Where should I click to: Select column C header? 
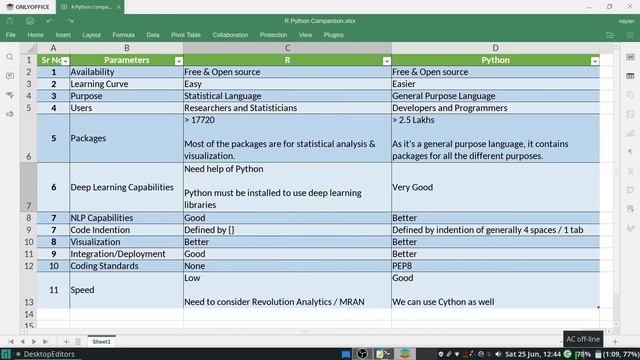click(x=287, y=48)
